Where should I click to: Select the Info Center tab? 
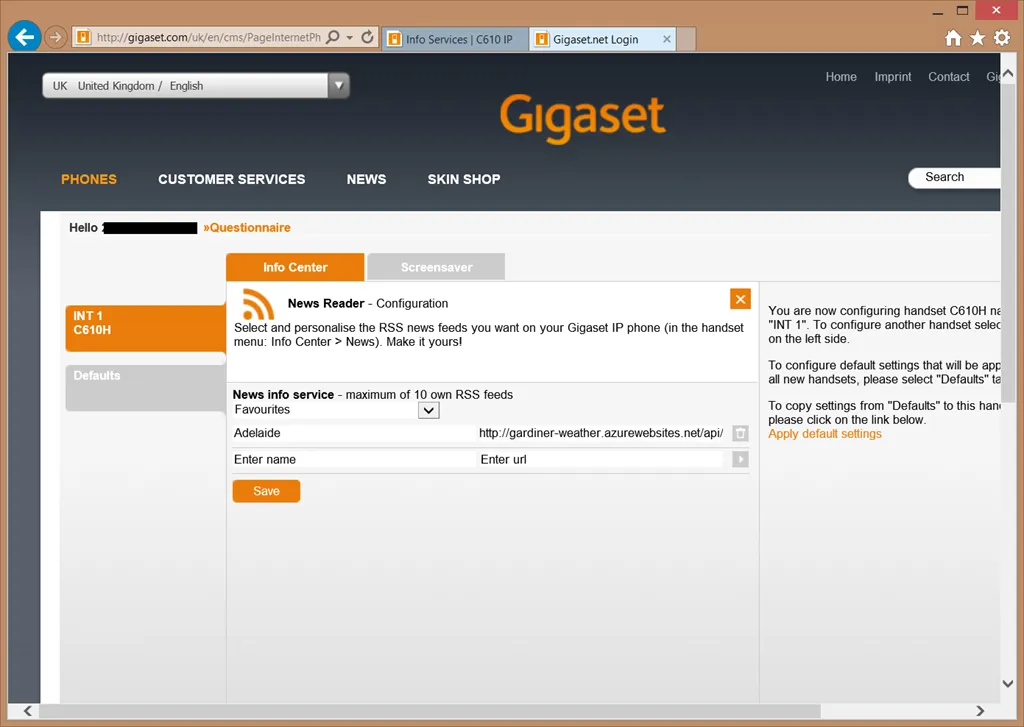click(x=295, y=267)
